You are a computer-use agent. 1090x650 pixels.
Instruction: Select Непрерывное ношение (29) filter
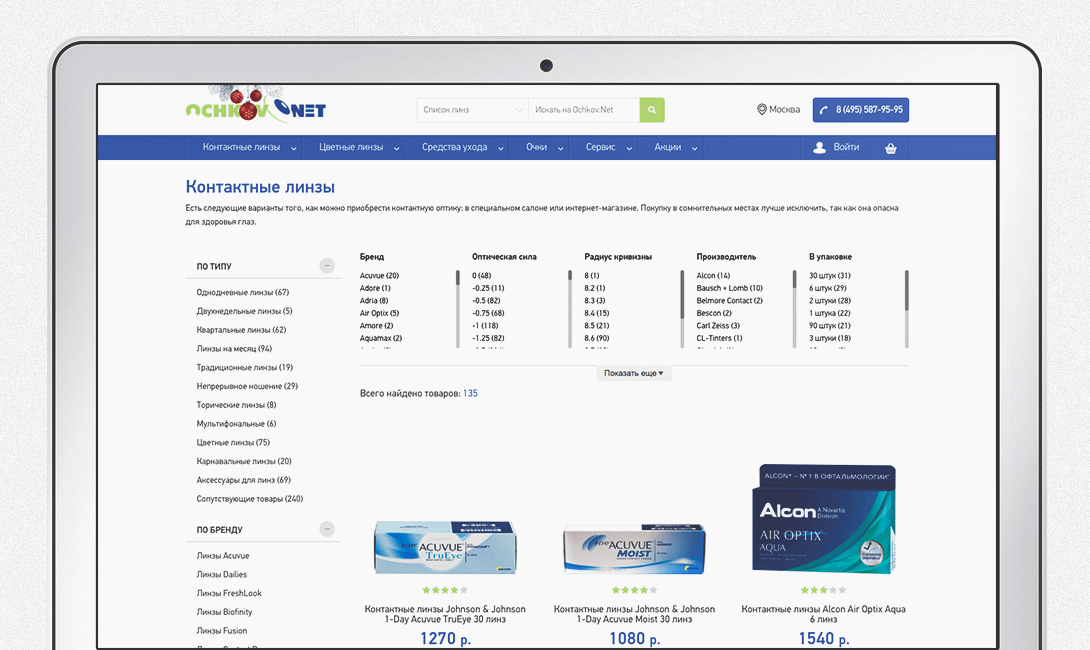(x=247, y=387)
